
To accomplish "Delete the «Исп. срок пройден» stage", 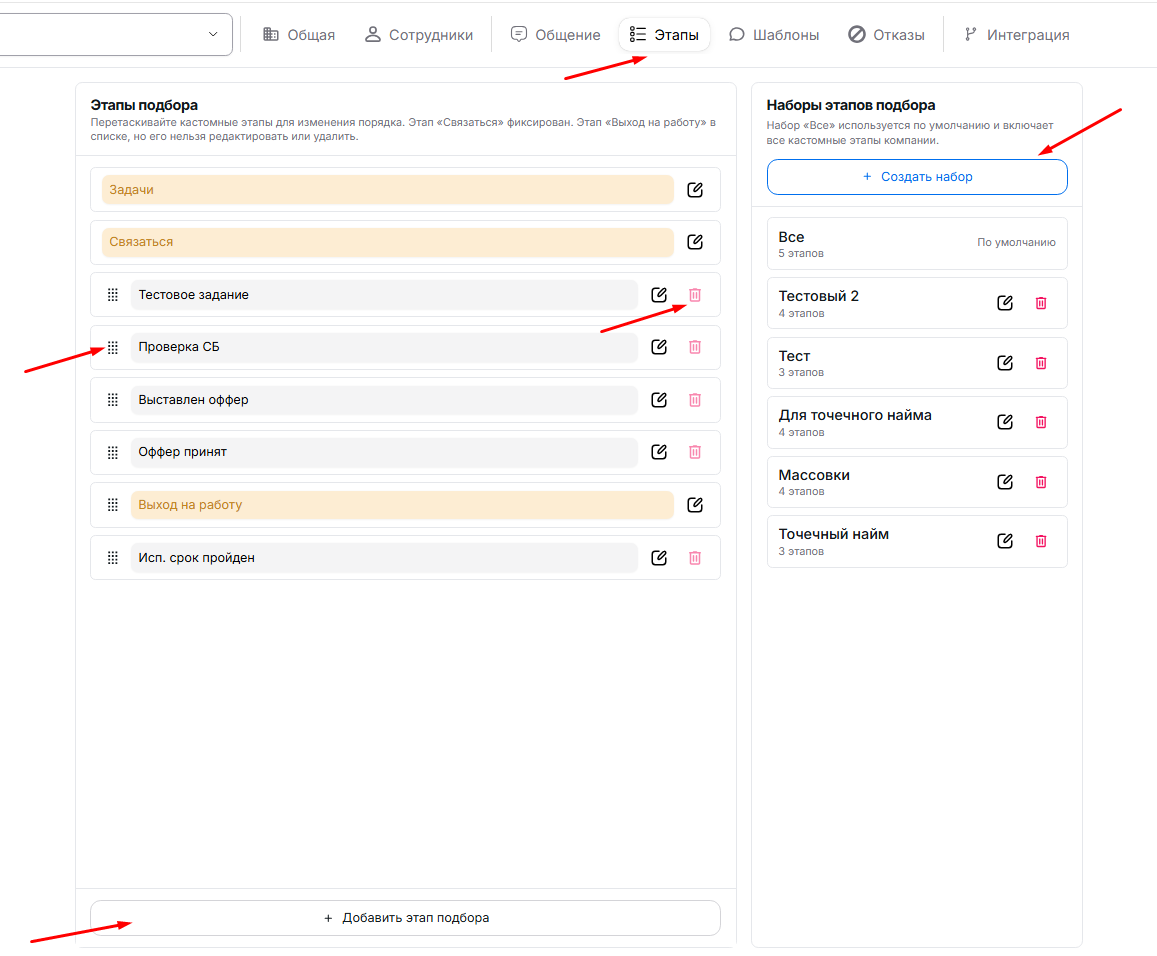I will pyautogui.click(x=695, y=558).
